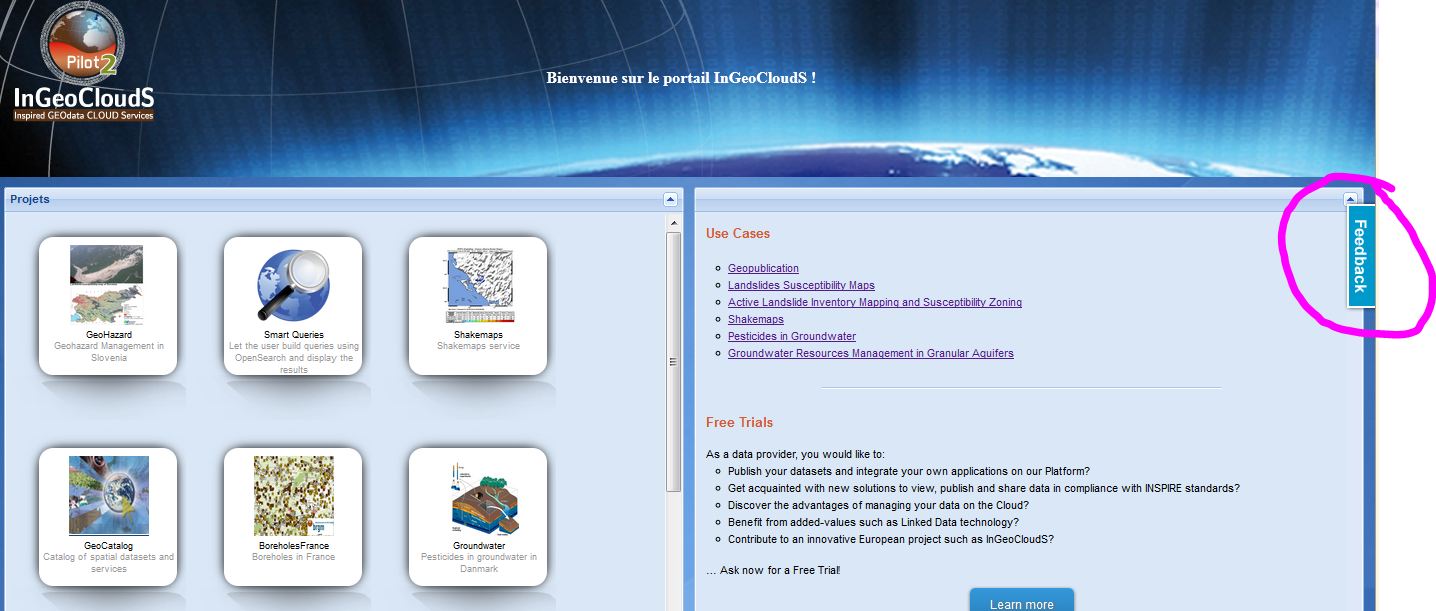1436x611 pixels.
Task: Click the 'Free Trials' heading
Action: [x=739, y=422]
